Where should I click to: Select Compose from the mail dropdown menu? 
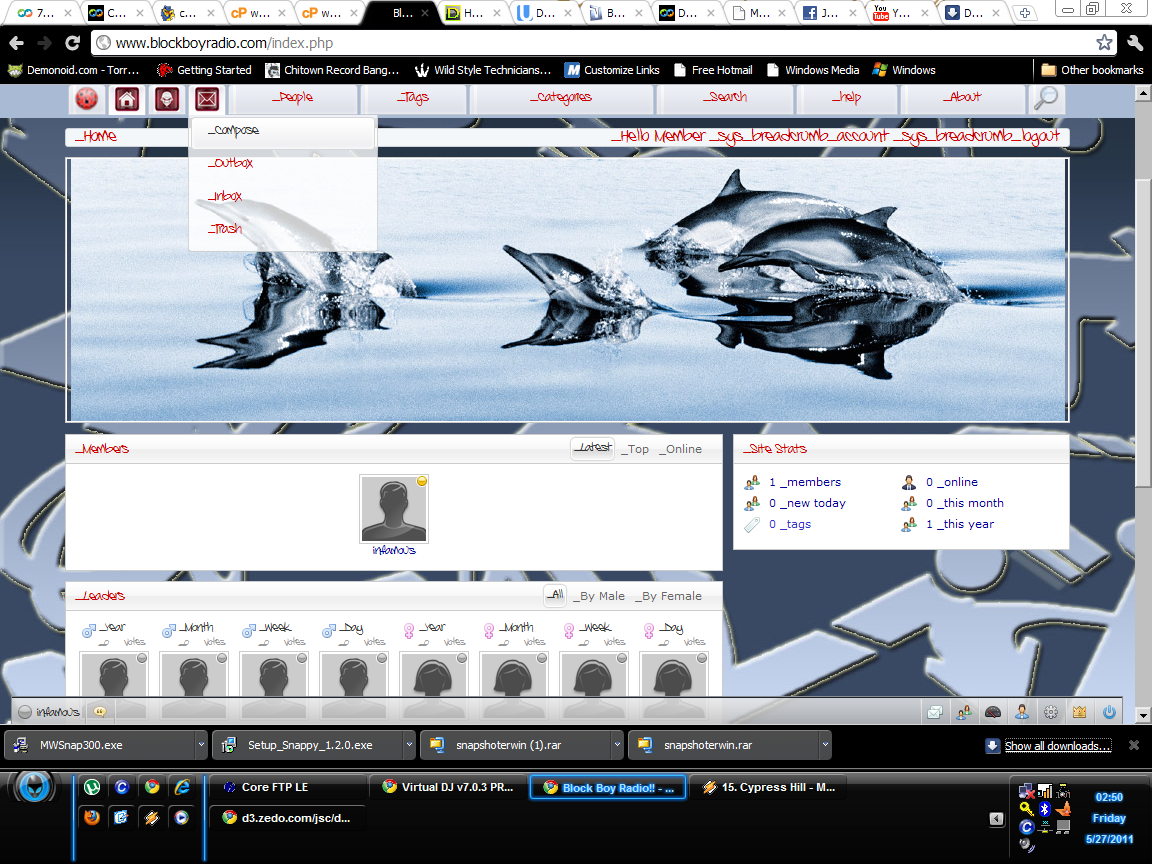click(x=233, y=131)
